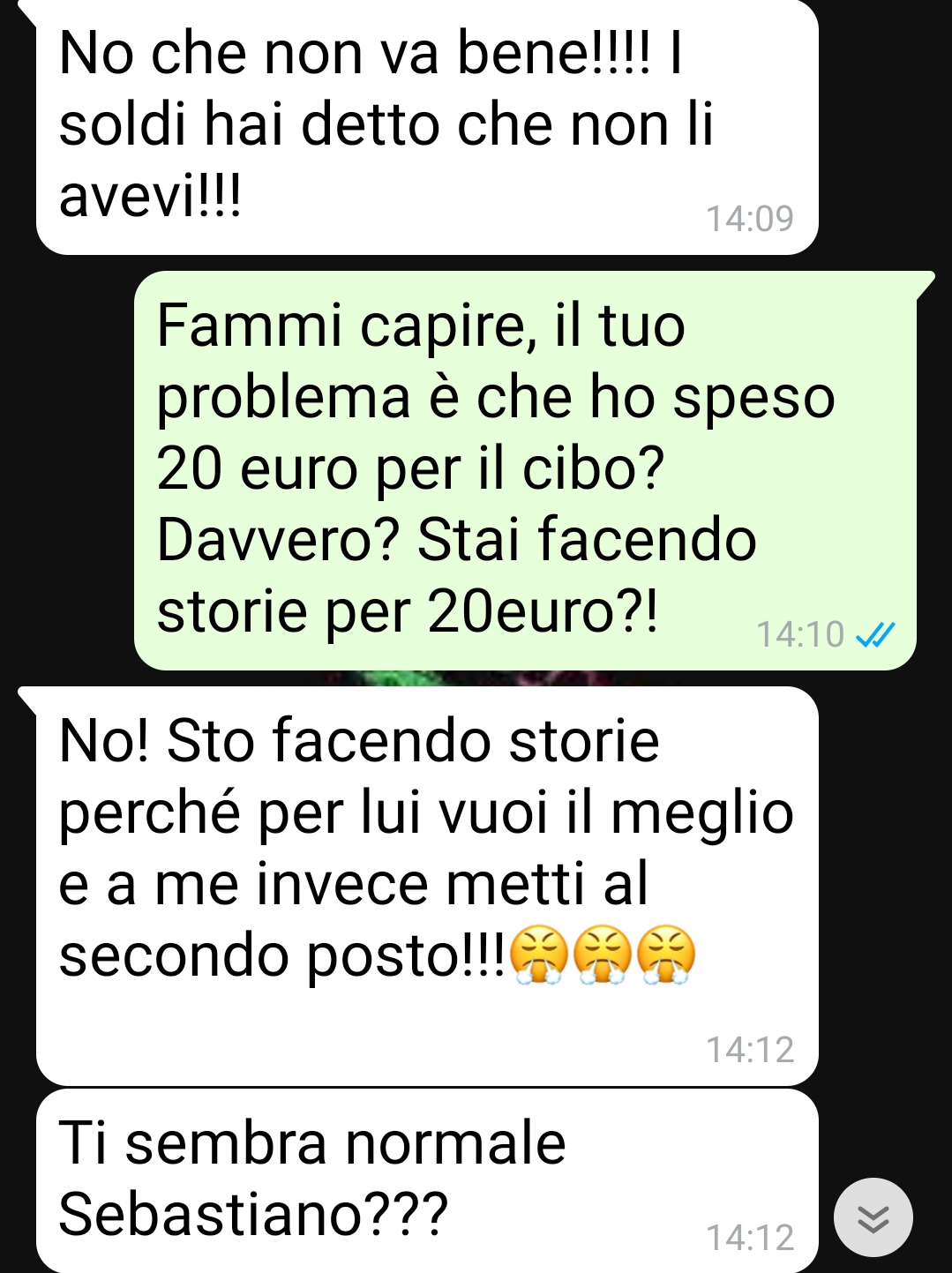The width and height of the screenshot is (952, 1273).
Task: Tap the scroll-to-bottom double chevron button
Action: pyautogui.click(x=873, y=1217)
